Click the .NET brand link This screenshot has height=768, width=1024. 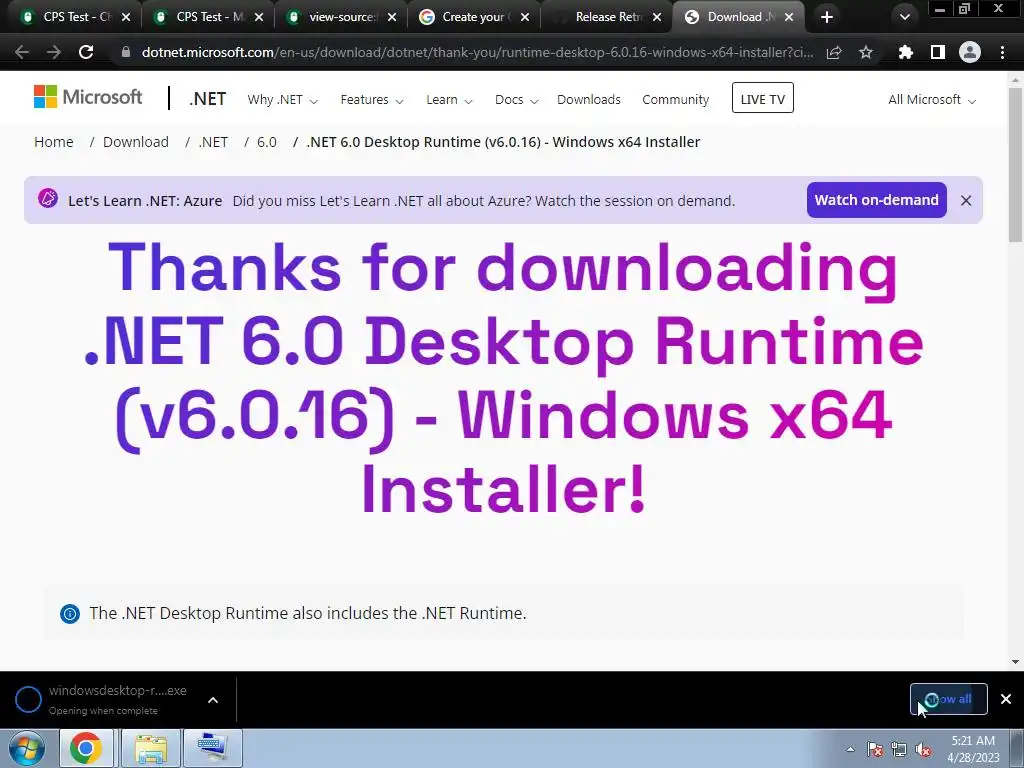tap(208, 99)
